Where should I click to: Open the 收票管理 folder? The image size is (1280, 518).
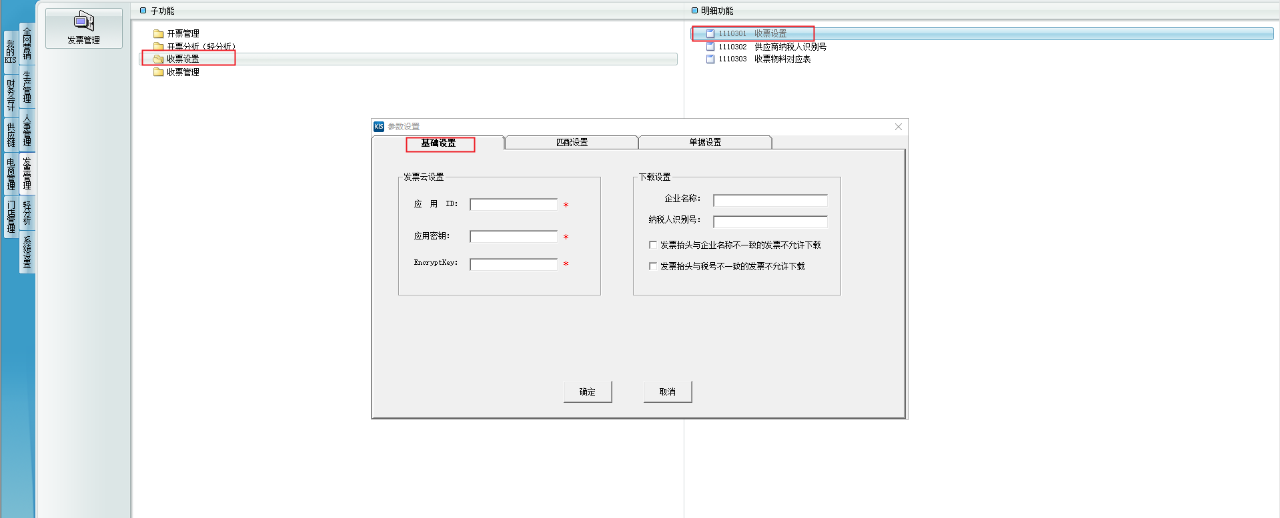182,72
